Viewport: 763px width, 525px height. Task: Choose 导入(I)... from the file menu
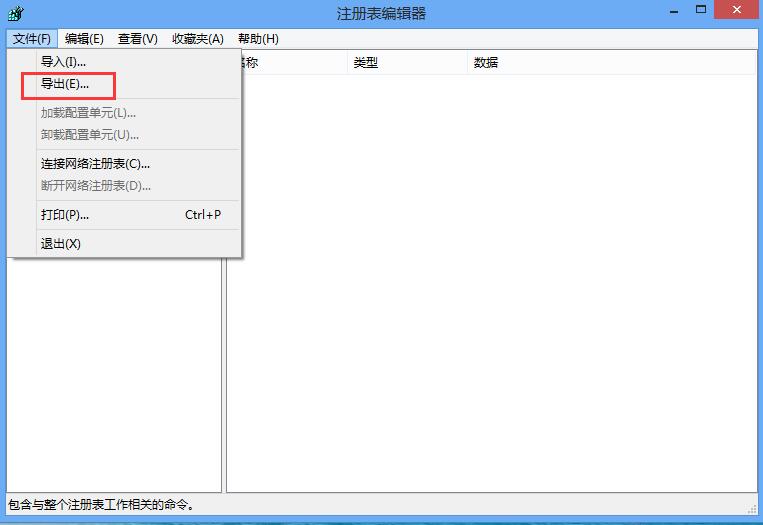[124, 62]
